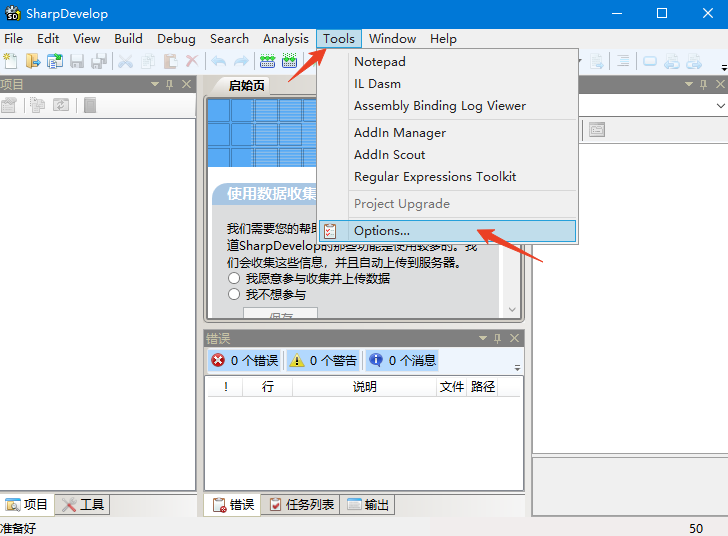Toggle the 0 个错误 errors filter
728x536 pixels.
(x=244, y=360)
